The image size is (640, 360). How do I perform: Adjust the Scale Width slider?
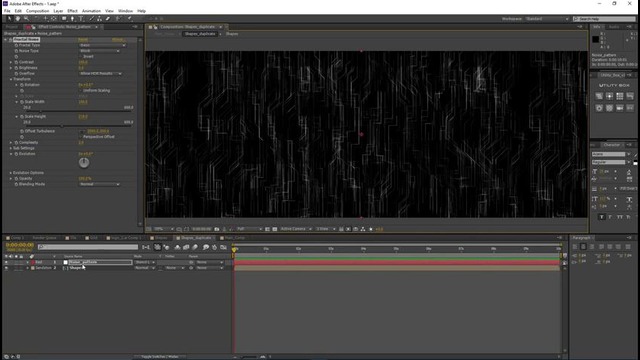click(78, 111)
